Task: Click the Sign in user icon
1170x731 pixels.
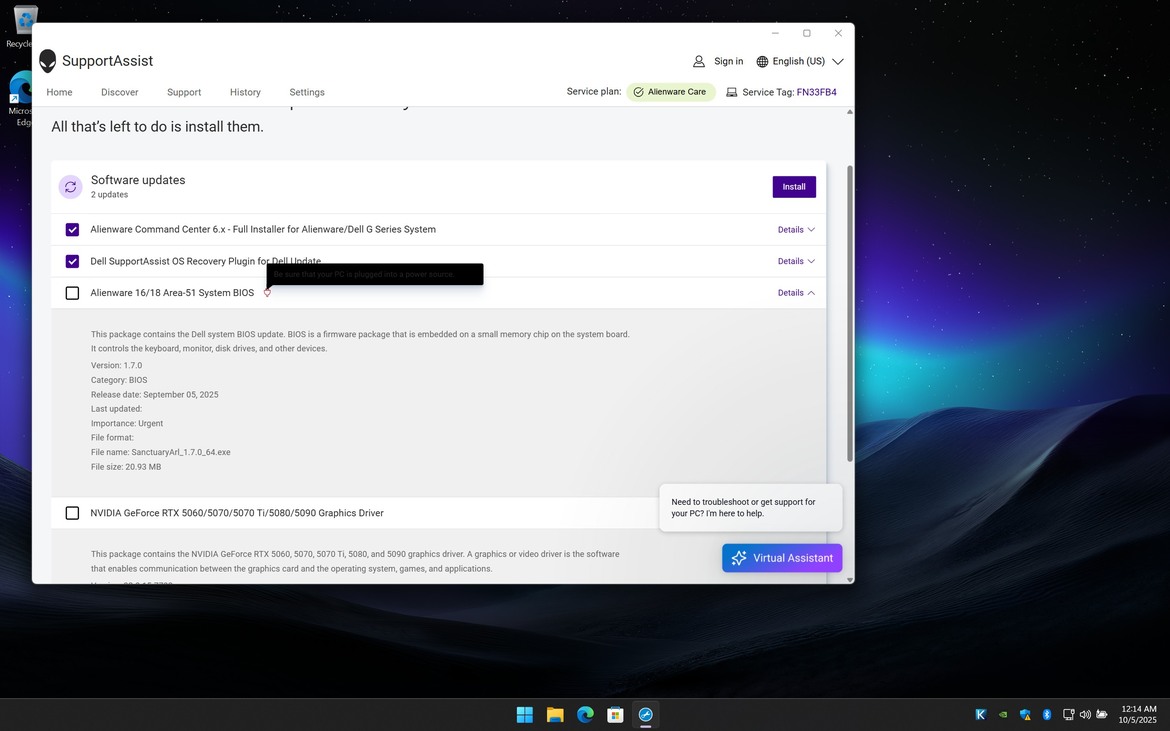Action: (697, 61)
